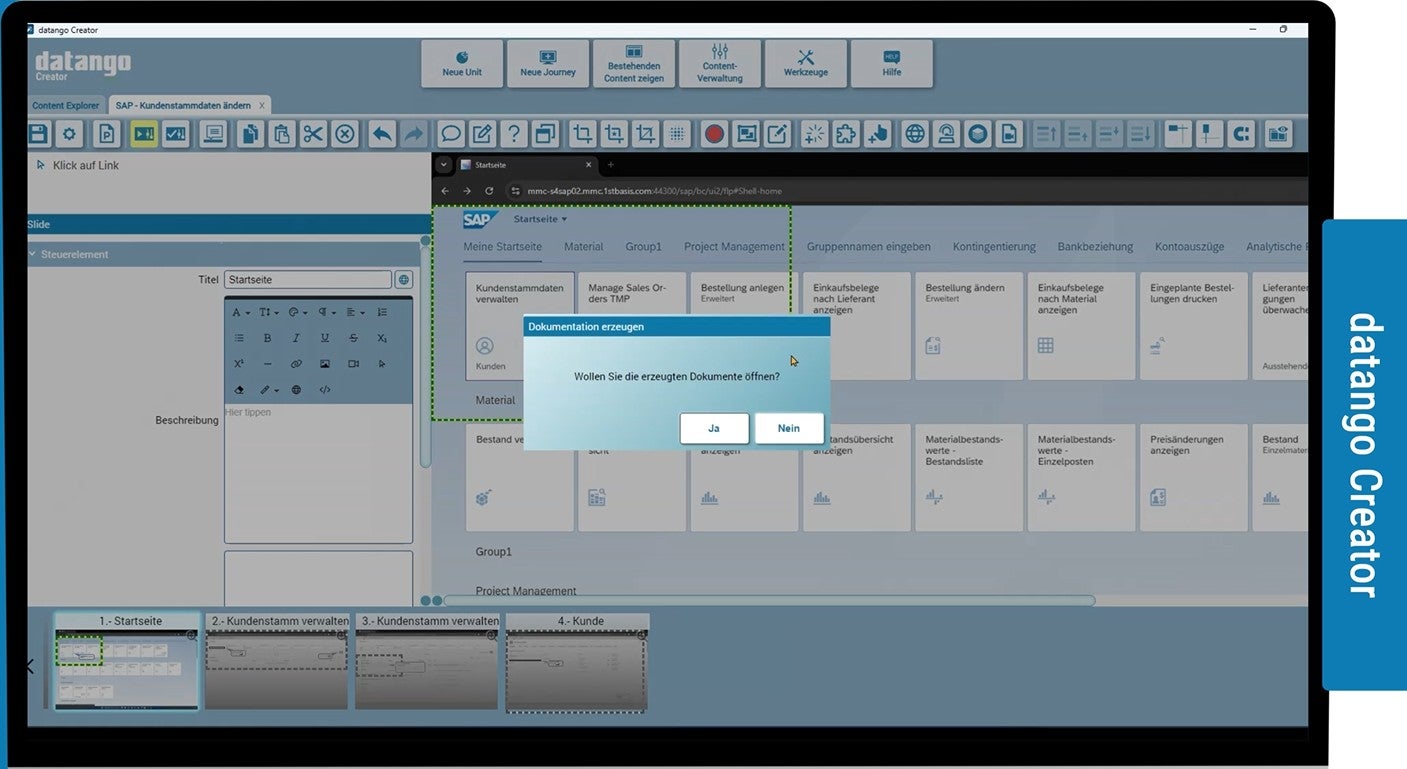The height and width of the screenshot is (769, 1407).
Task: Click the document with video camera icon
Action: coord(1010,134)
